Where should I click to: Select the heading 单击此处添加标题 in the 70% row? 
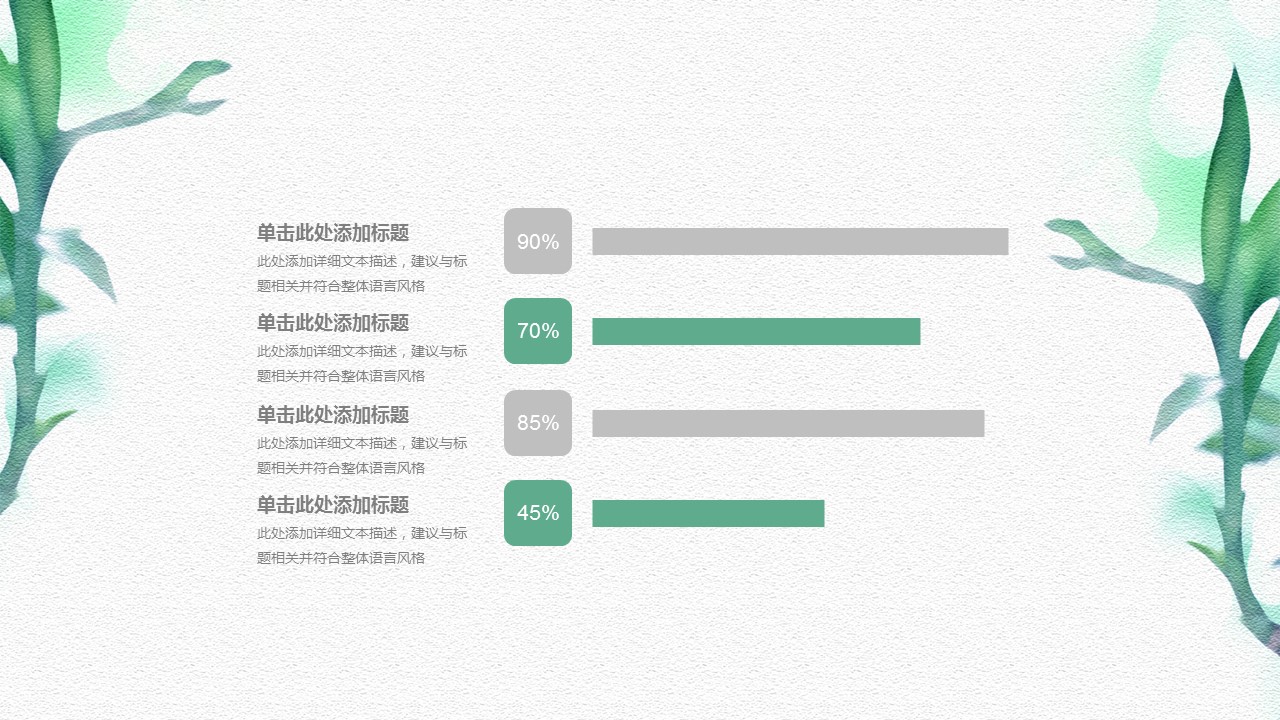tap(333, 323)
